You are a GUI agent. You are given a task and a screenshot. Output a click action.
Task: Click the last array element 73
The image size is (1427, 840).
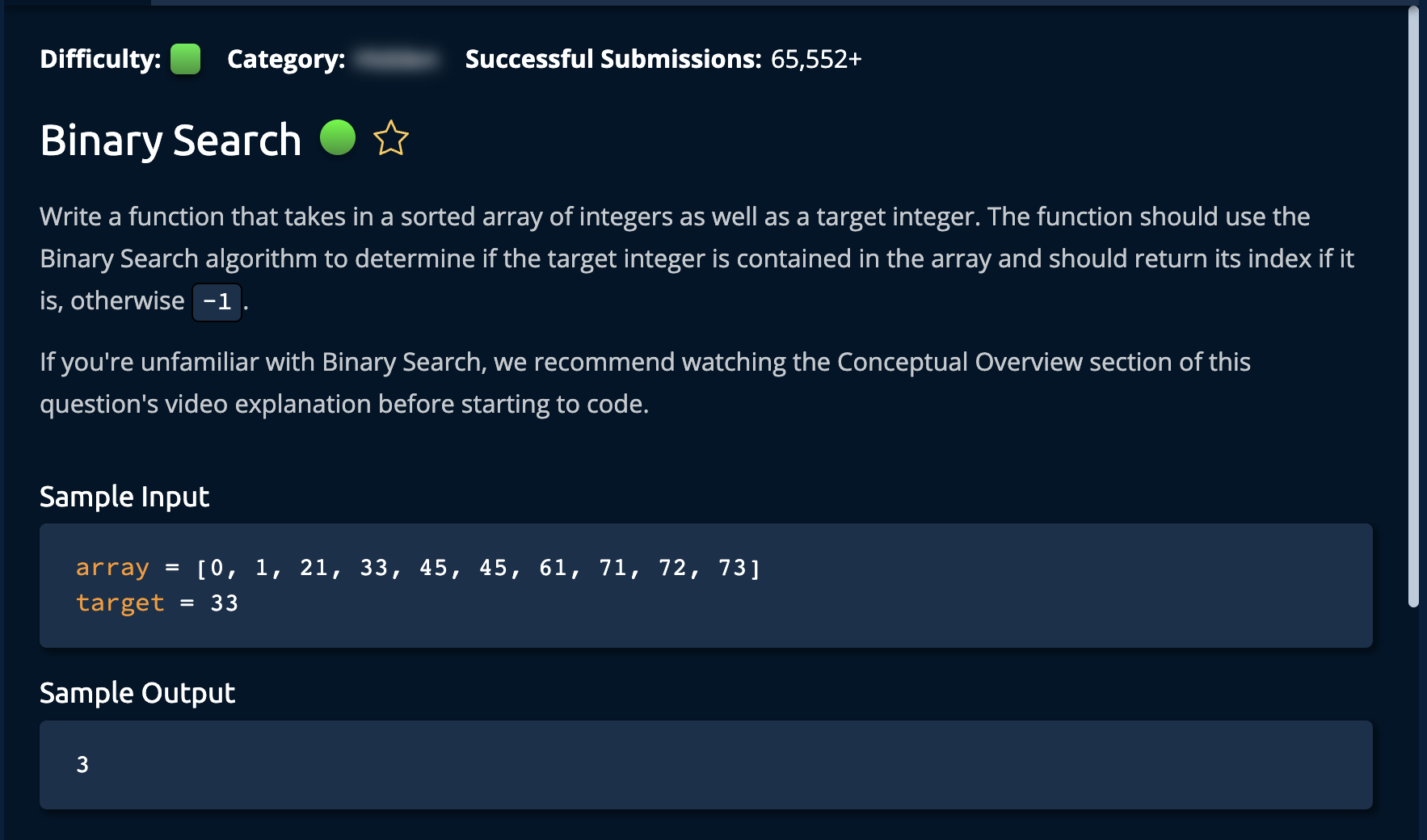point(732,568)
